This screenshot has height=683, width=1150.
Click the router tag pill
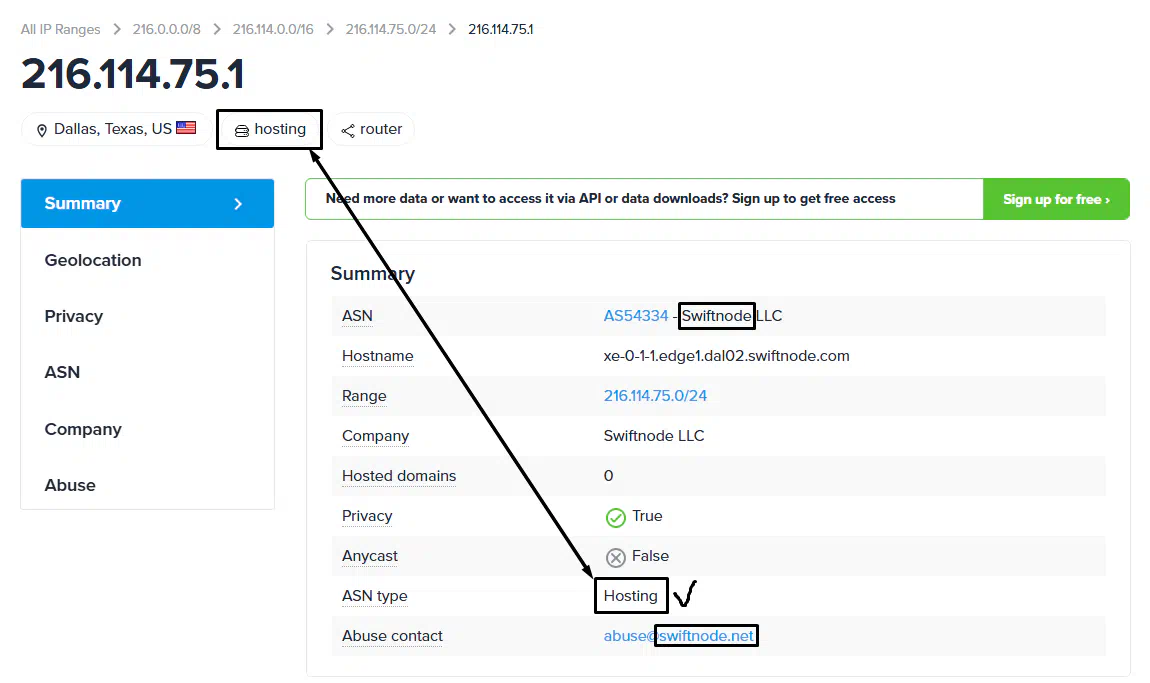pyautogui.click(x=371, y=129)
